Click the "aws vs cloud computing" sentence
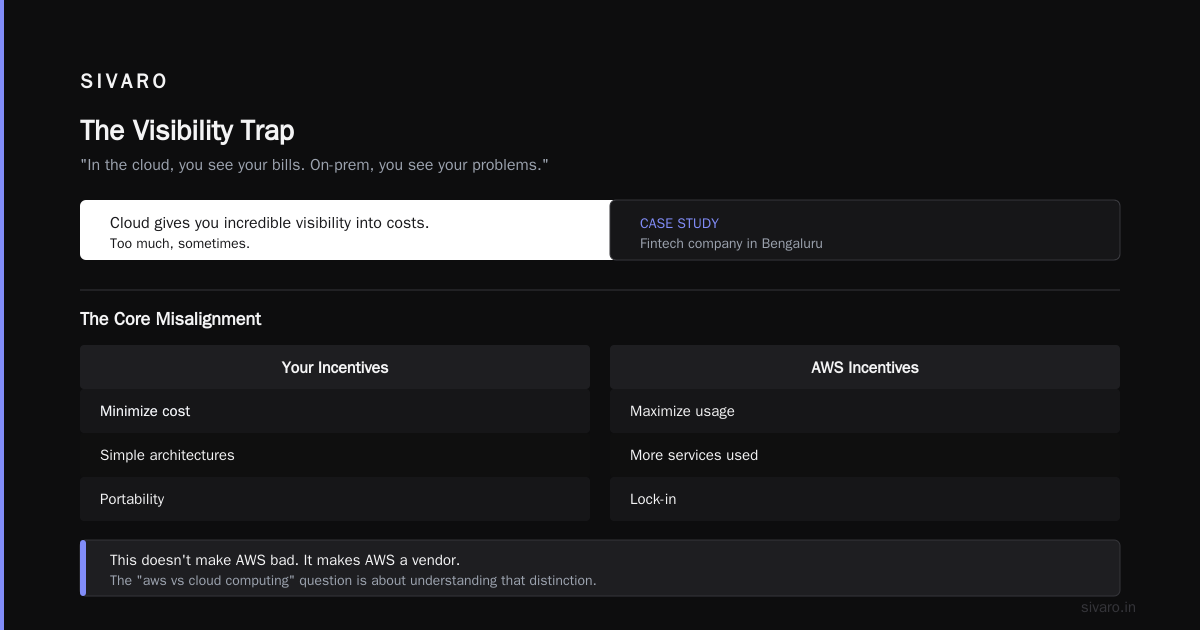Image resolution: width=1200 pixels, height=630 pixels. (353, 580)
